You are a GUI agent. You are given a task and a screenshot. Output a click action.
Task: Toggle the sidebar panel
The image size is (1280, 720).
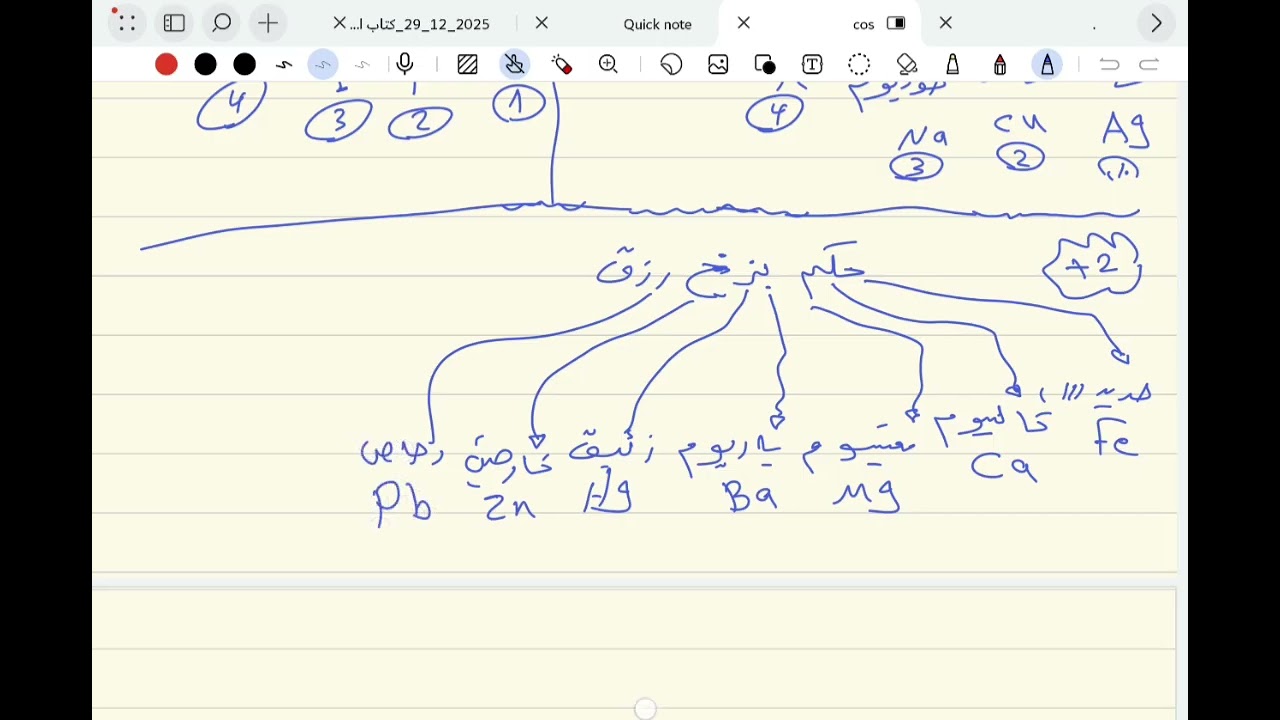(174, 23)
